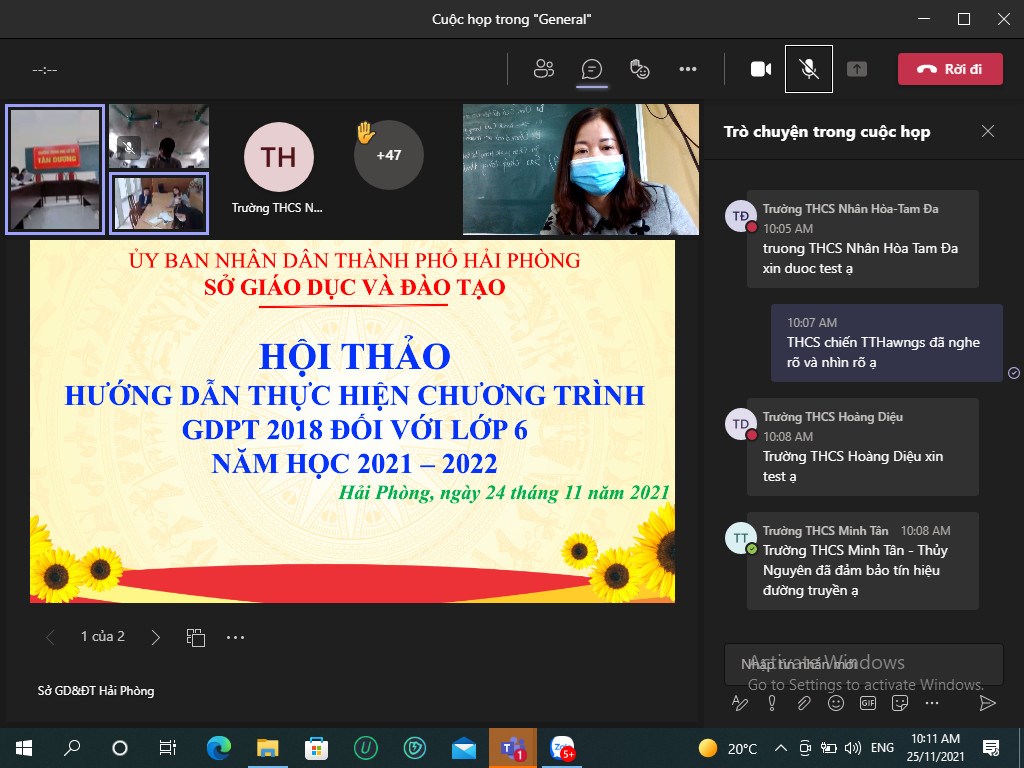1024x768 pixels.
Task: Open the +47 additional participants overflow
Action: point(388,155)
